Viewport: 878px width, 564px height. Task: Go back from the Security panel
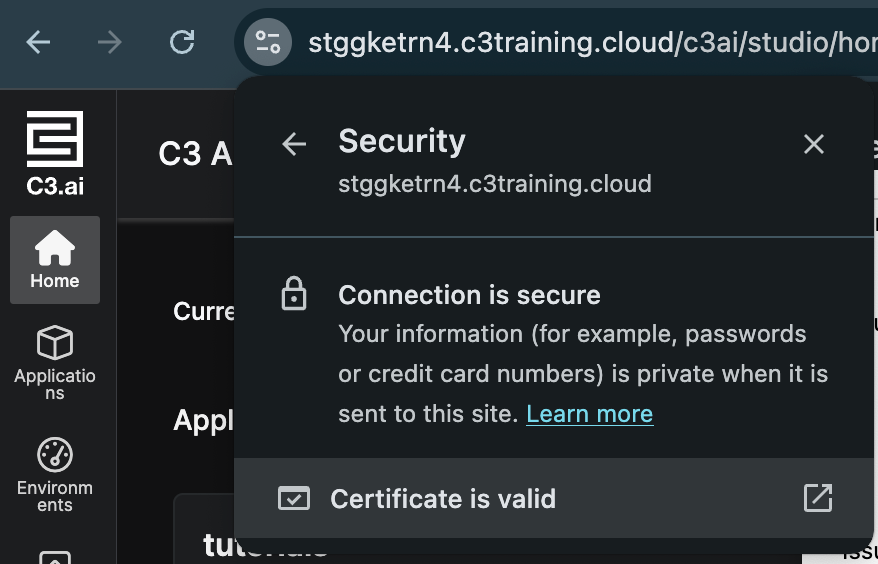tap(294, 144)
